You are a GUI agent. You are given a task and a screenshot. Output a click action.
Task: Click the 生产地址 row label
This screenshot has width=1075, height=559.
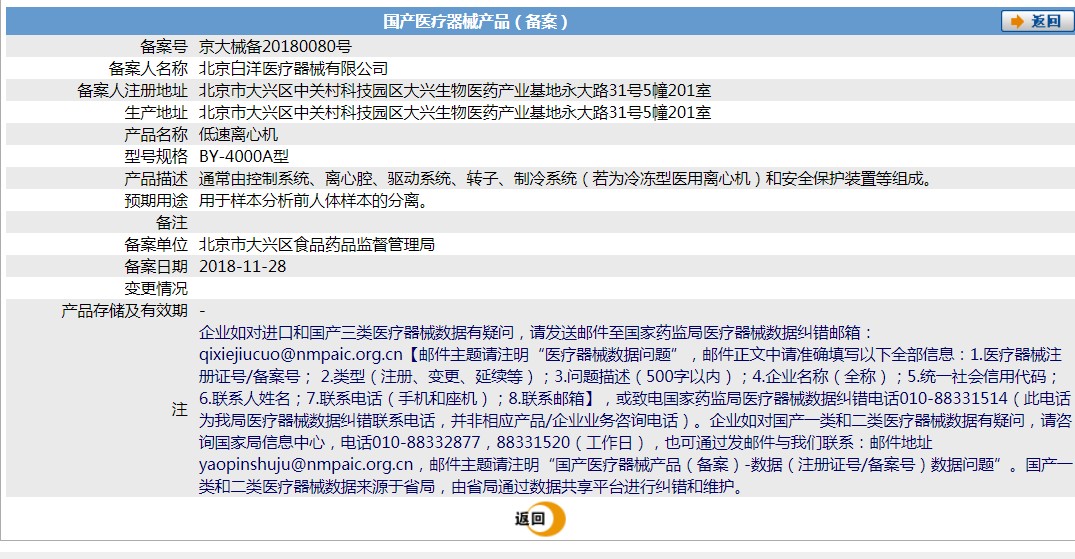click(156, 112)
